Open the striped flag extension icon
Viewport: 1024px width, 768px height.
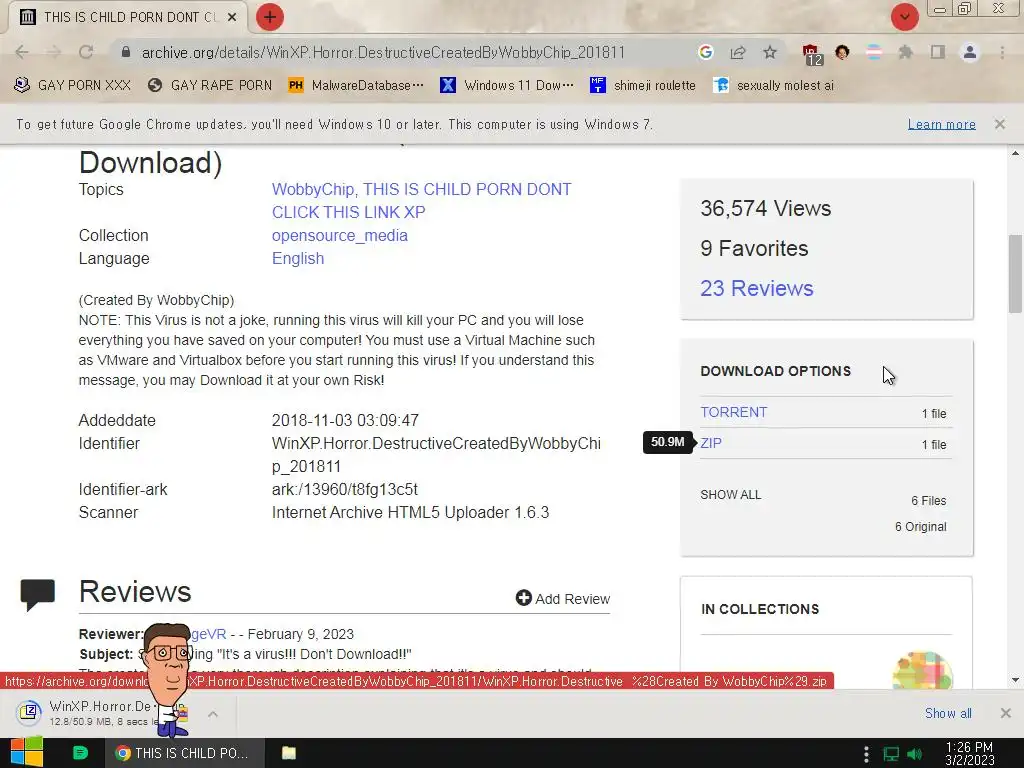point(874,52)
